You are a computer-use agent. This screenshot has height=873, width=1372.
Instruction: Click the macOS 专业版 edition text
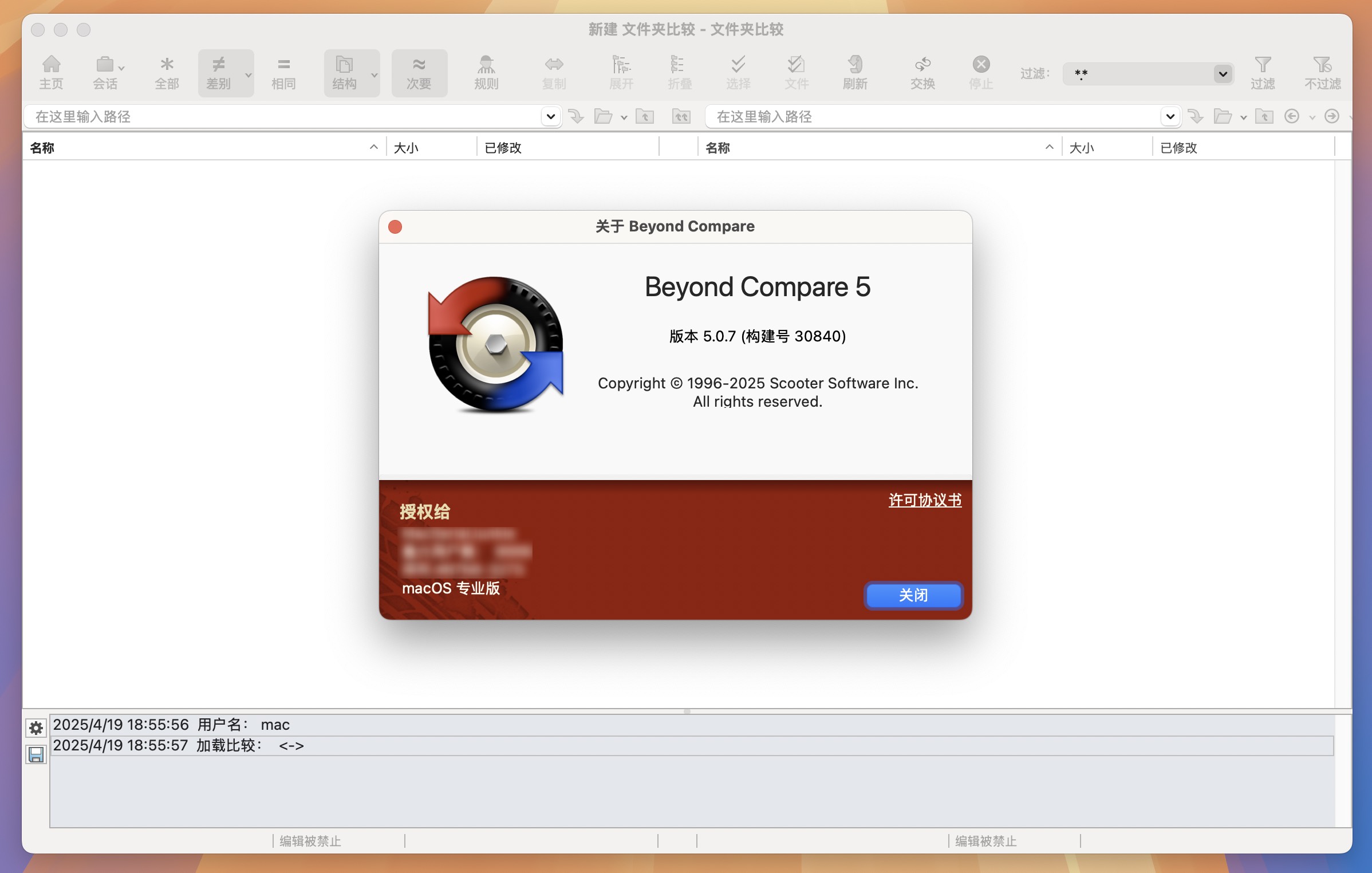[451, 588]
